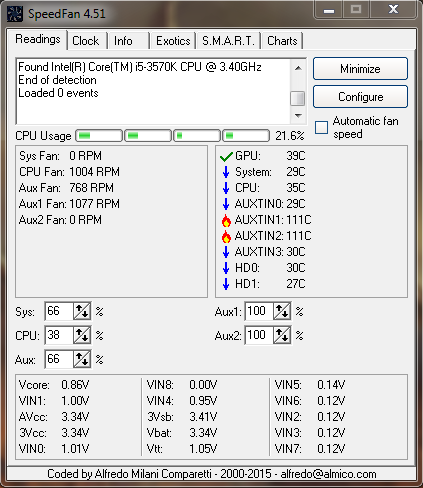Click the 'Aux2 Fan: 0 RPM' reading
This screenshot has height=488, width=423.
click(60, 220)
